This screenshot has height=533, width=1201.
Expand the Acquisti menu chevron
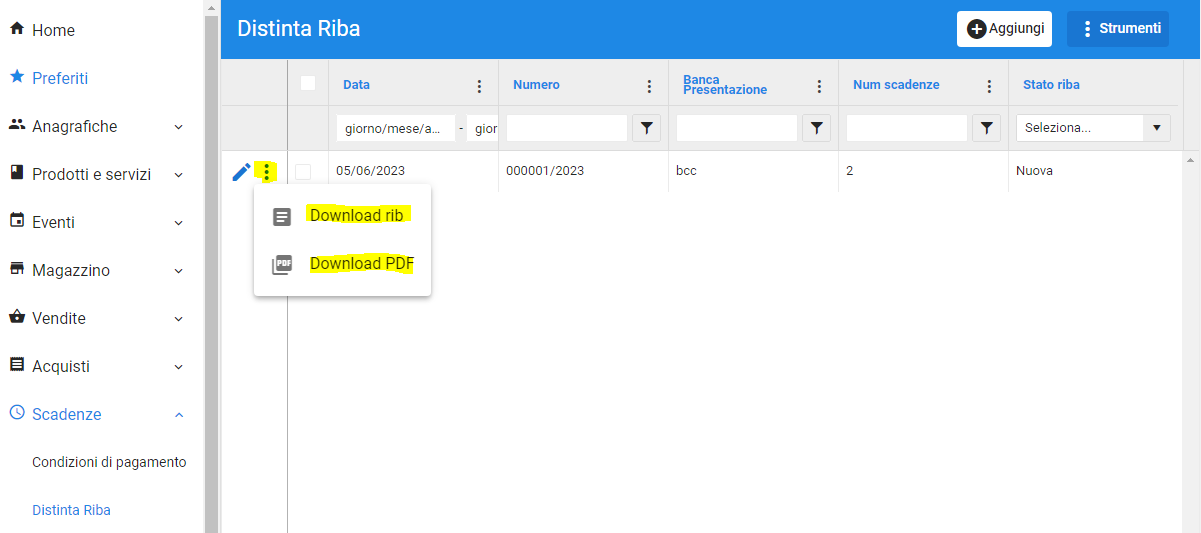point(179,367)
